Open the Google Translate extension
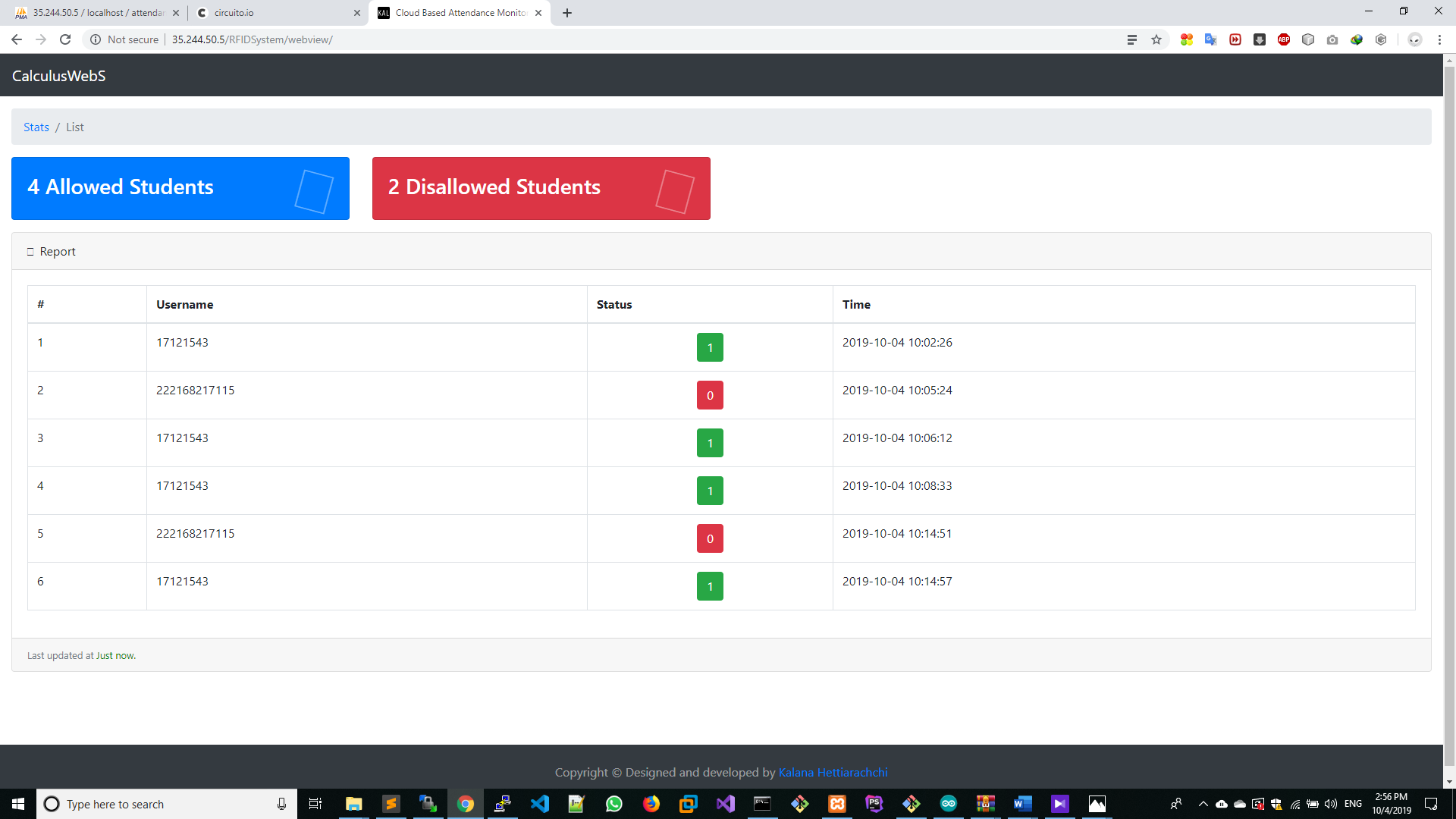 pyautogui.click(x=1210, y=39)
